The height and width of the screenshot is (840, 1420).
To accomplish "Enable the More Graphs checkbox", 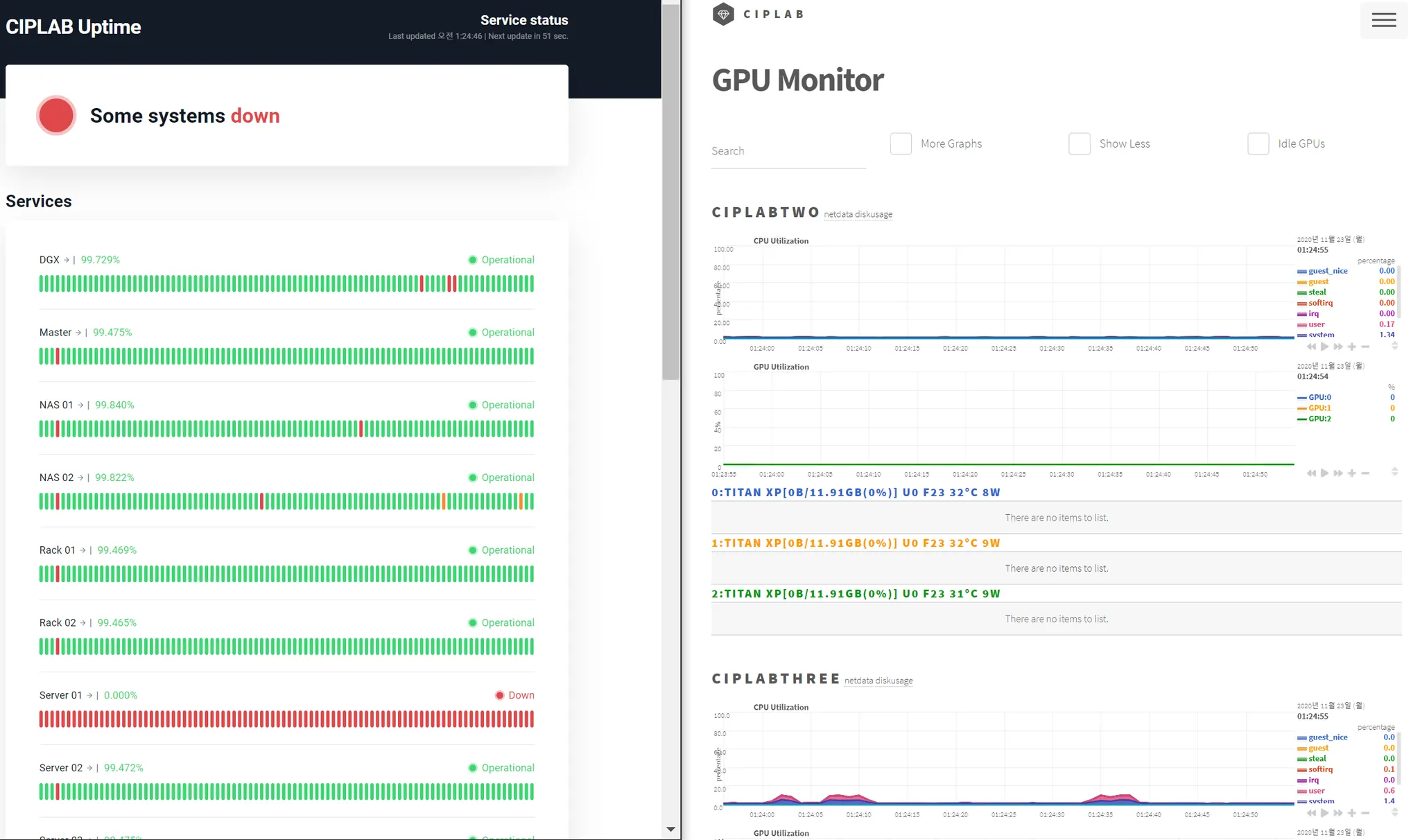I will coord(900,143).
